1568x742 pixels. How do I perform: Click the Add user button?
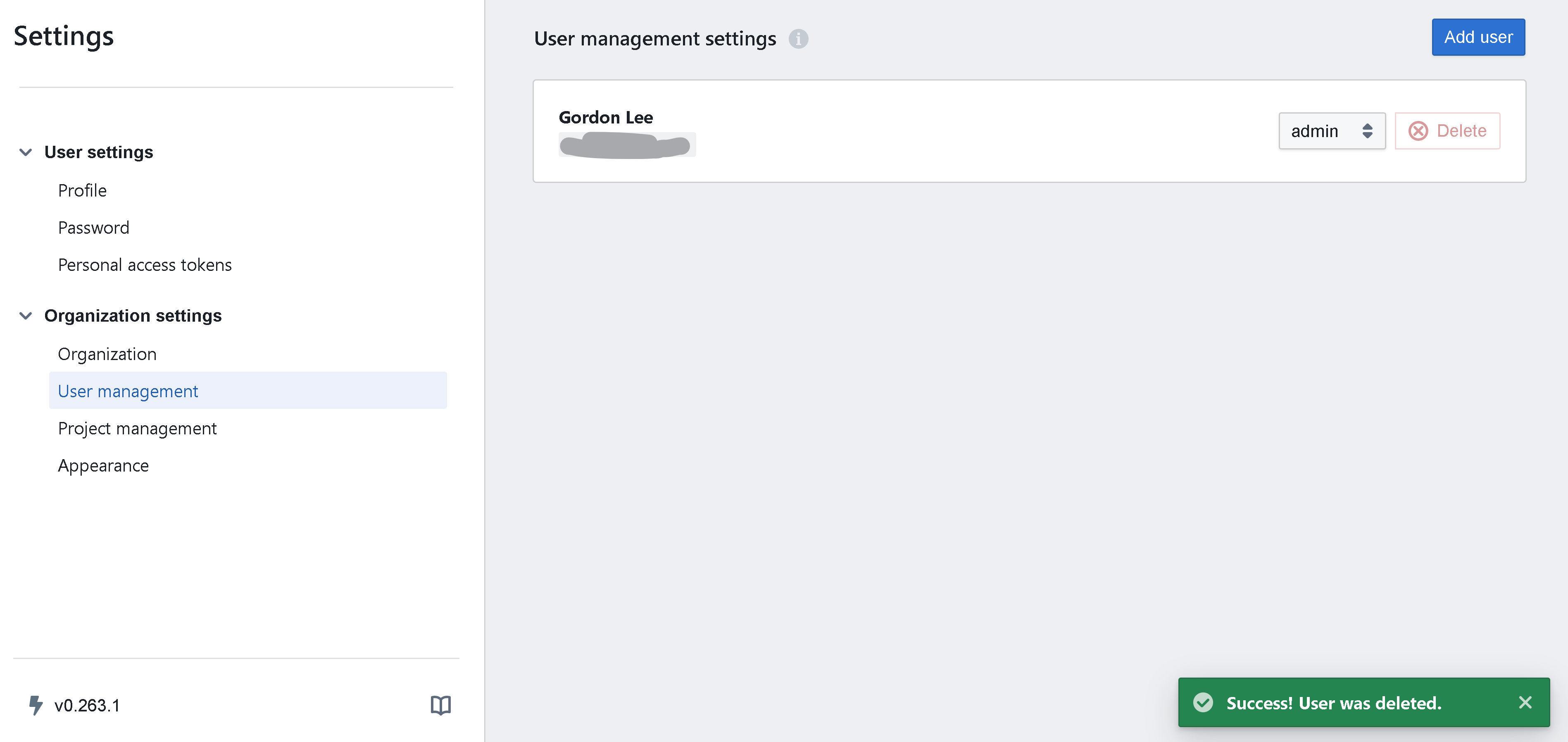point(1478,37)
